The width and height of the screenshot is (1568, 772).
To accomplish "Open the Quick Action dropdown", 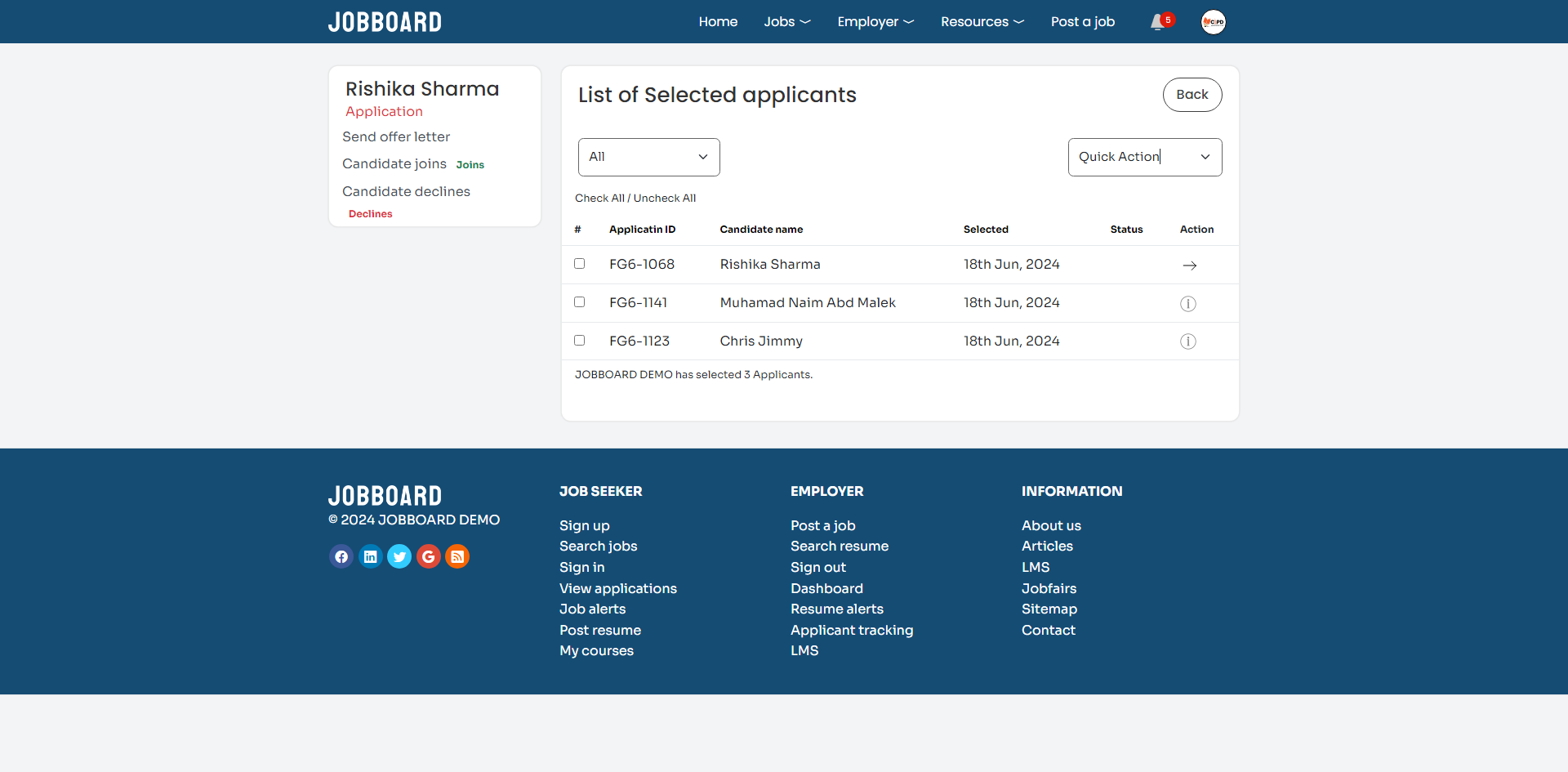I will pyautogui.click(x=1145, y=157).
